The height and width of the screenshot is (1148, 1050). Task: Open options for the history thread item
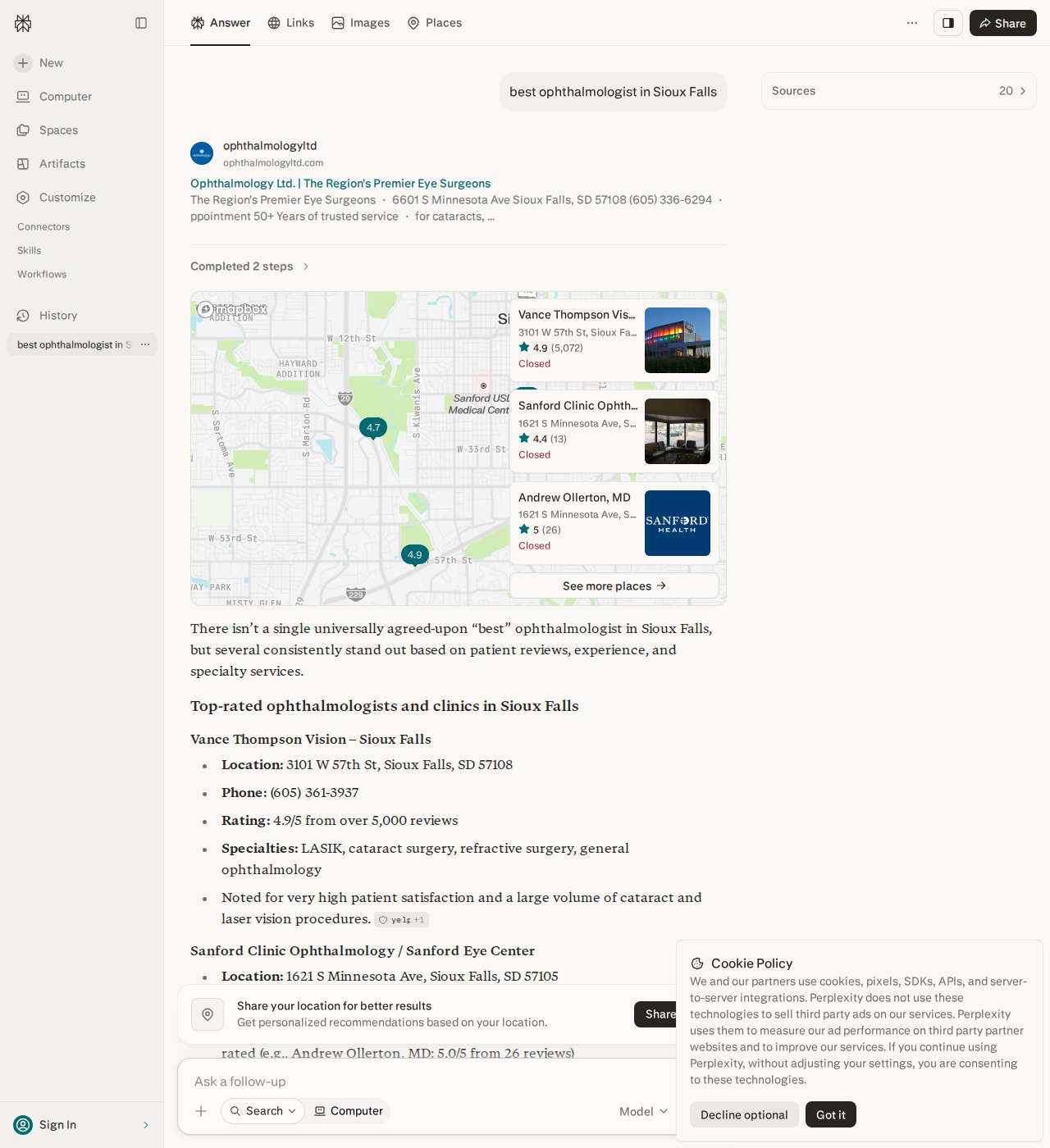(145, 344)
